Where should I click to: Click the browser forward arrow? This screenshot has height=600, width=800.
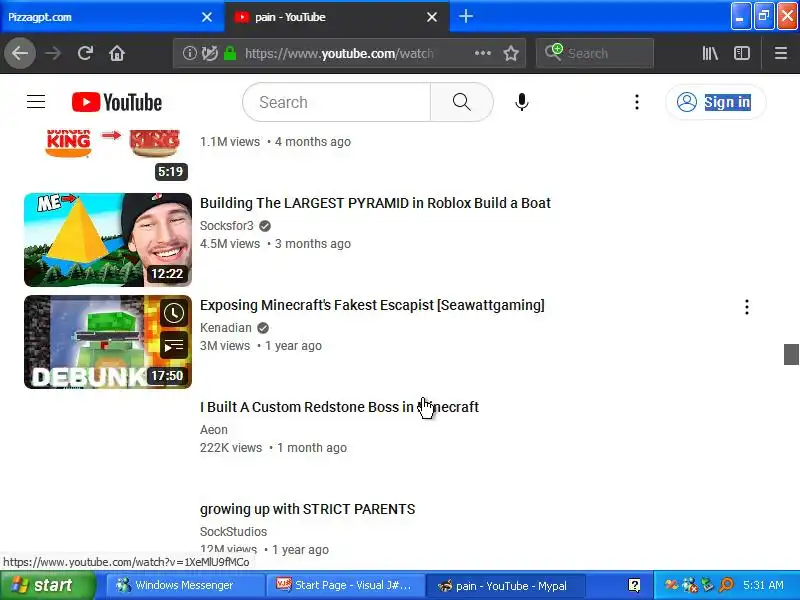pyautogui.click(x=53, y=53)
